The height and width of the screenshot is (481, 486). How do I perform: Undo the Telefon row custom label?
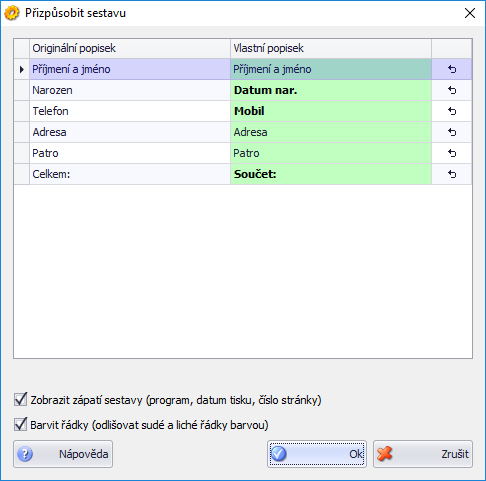452,111
